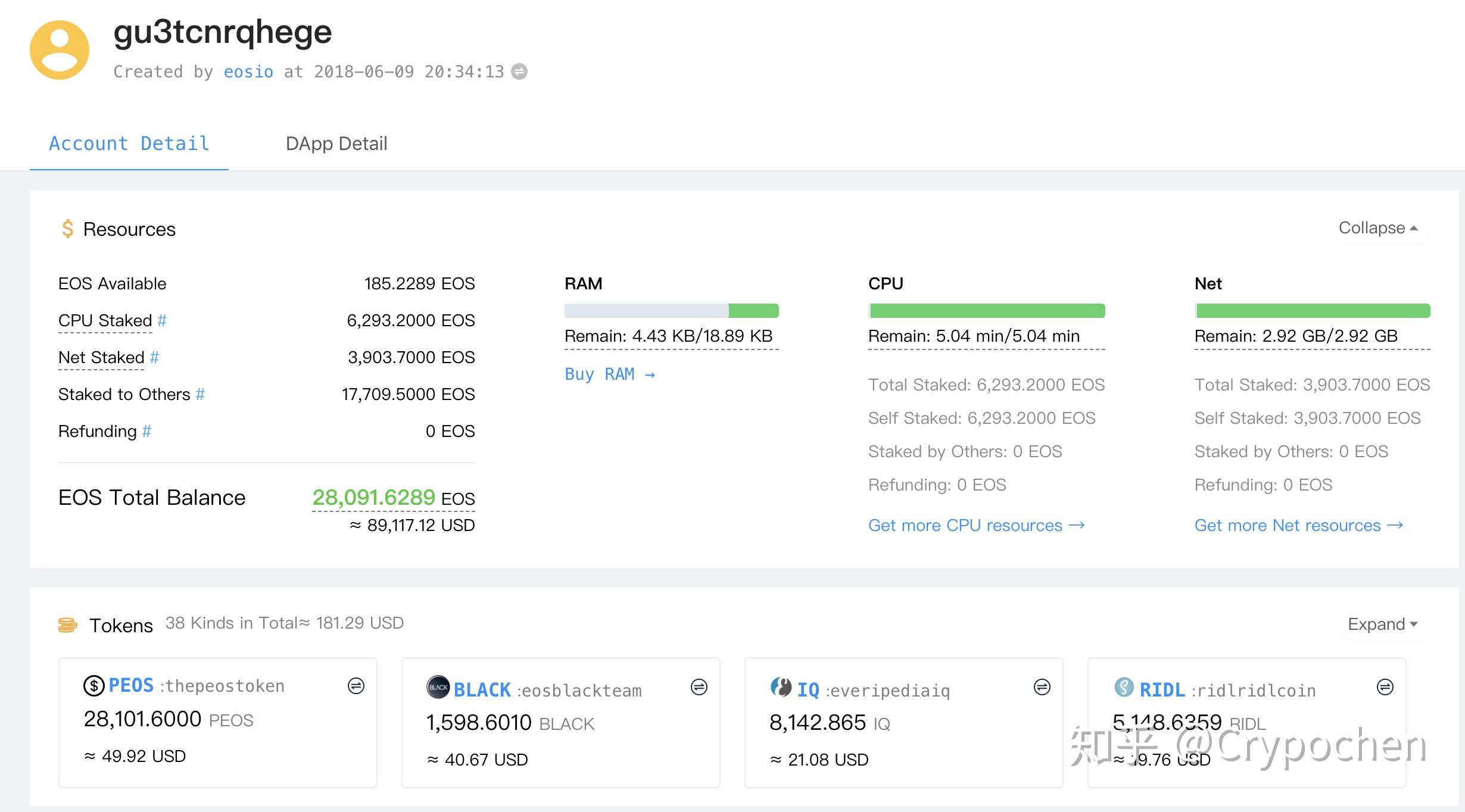Click the transfer icon on the IQ card

point(1042,687)
